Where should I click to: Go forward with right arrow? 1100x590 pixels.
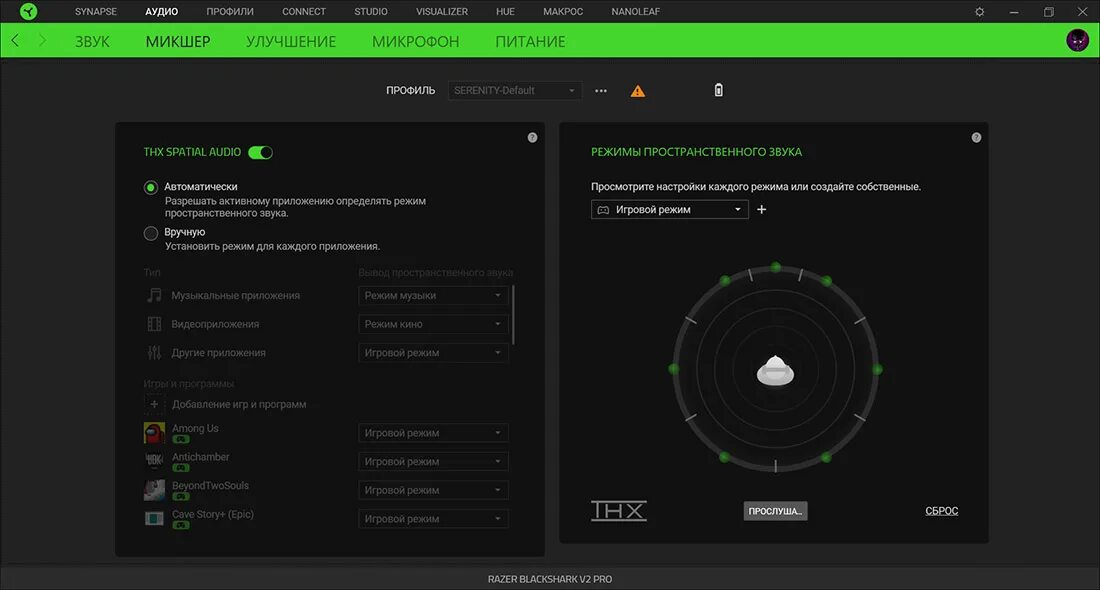(x=42, y=41)
